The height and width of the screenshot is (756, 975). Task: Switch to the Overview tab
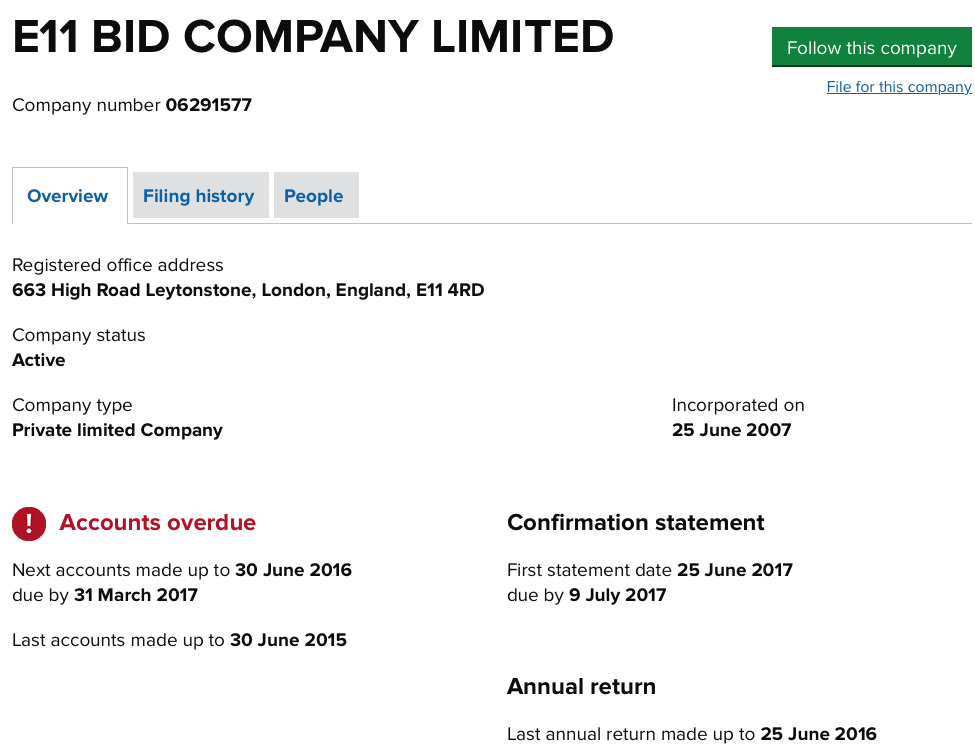click(x=70, y=196)
